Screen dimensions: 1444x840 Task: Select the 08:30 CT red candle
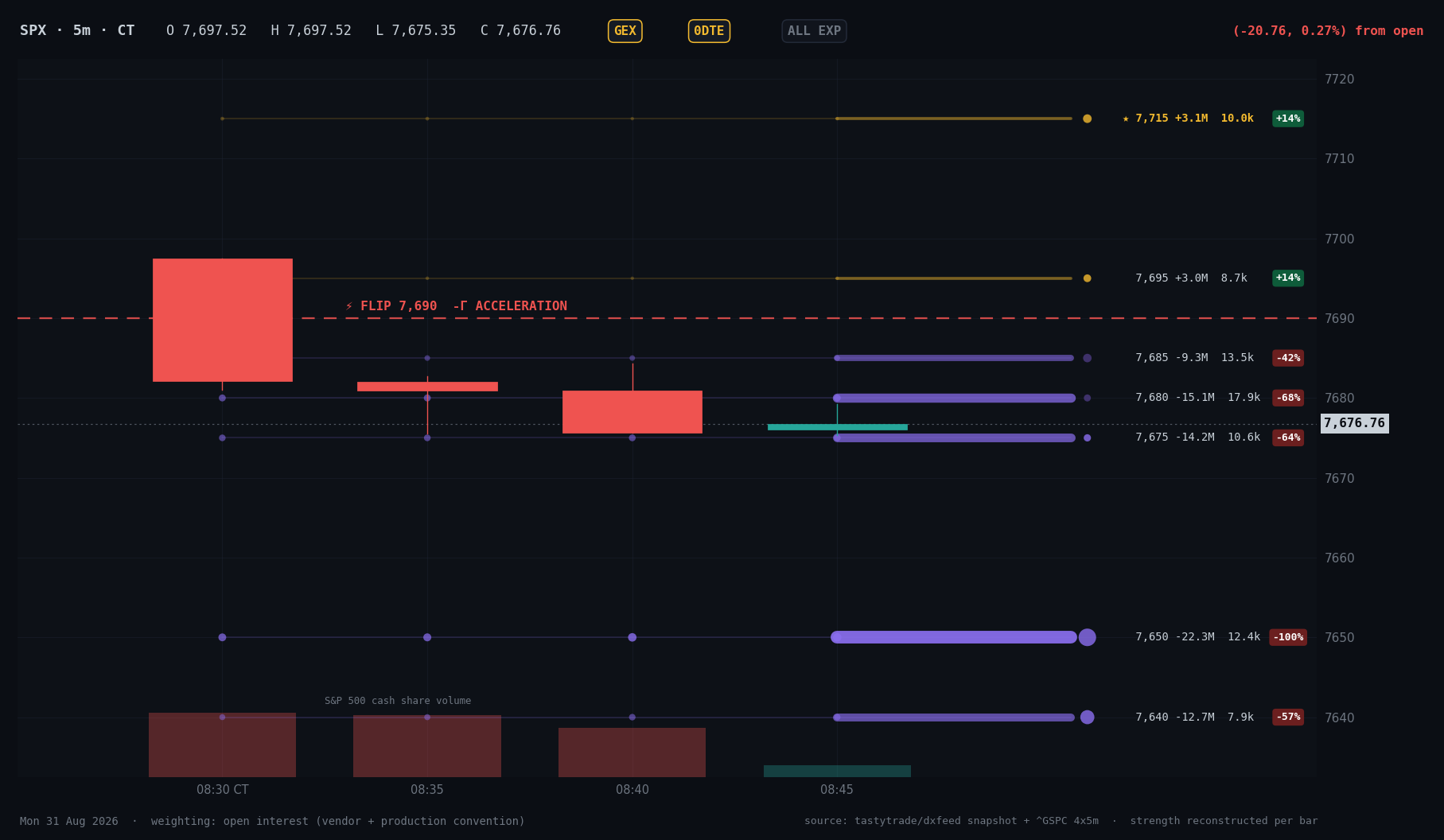click(x=223, y=320)
